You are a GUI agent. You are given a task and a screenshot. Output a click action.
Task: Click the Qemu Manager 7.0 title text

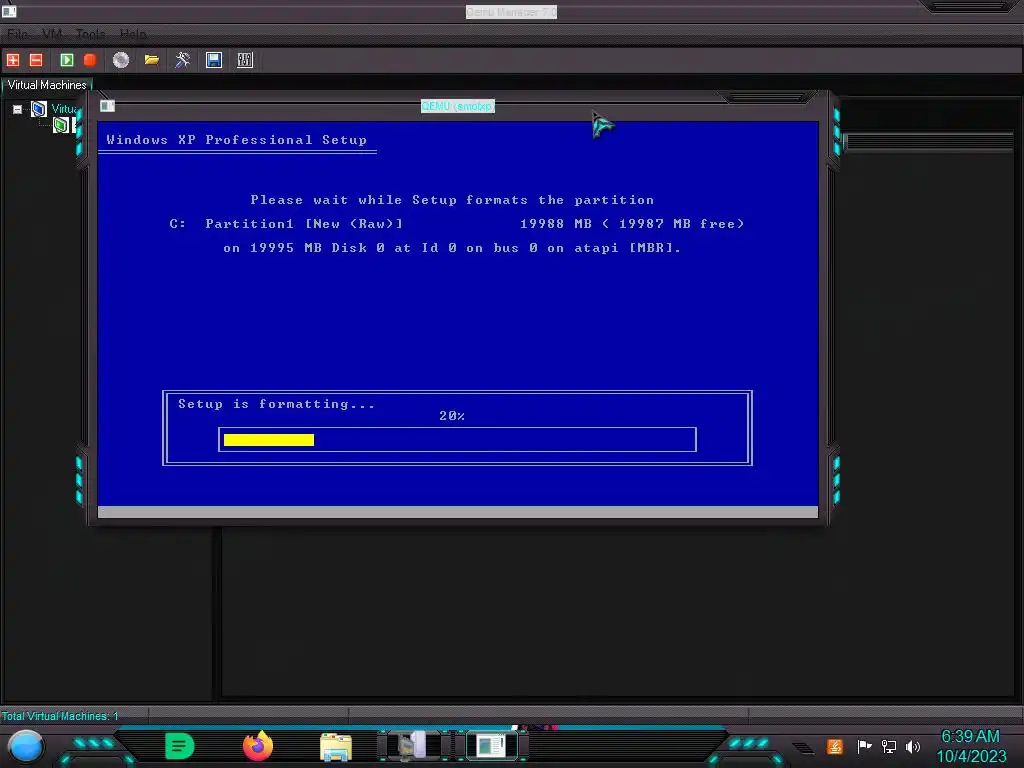pyautogui.click(x=511, y=12)
